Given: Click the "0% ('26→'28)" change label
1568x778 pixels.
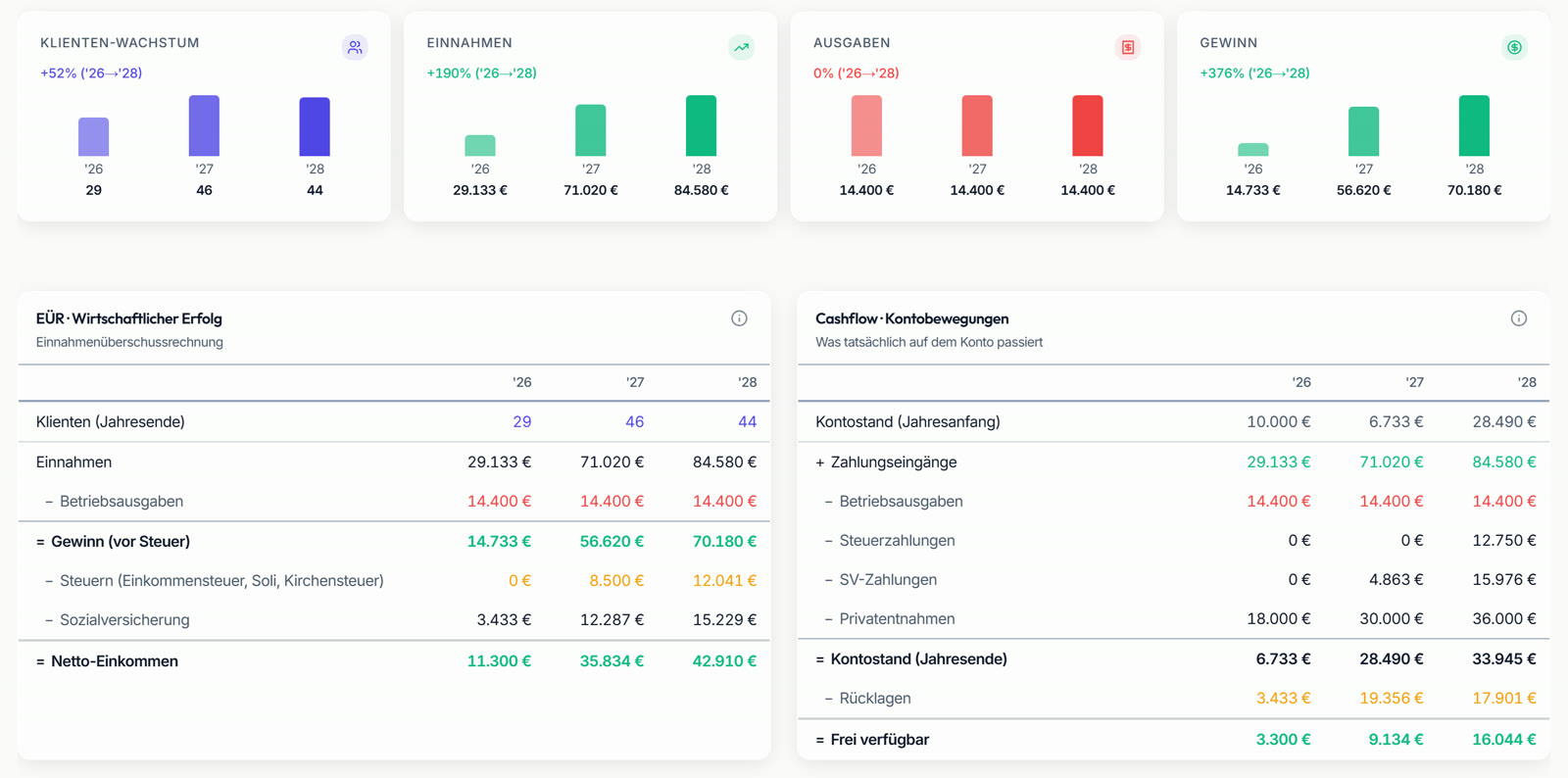Looking at the screenshot, I should [856, 73].
